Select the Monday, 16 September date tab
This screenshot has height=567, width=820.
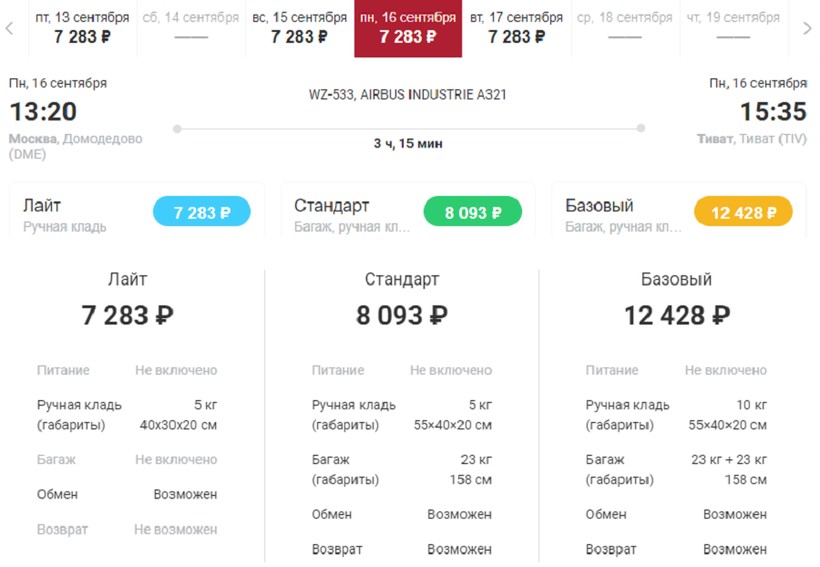408,28
